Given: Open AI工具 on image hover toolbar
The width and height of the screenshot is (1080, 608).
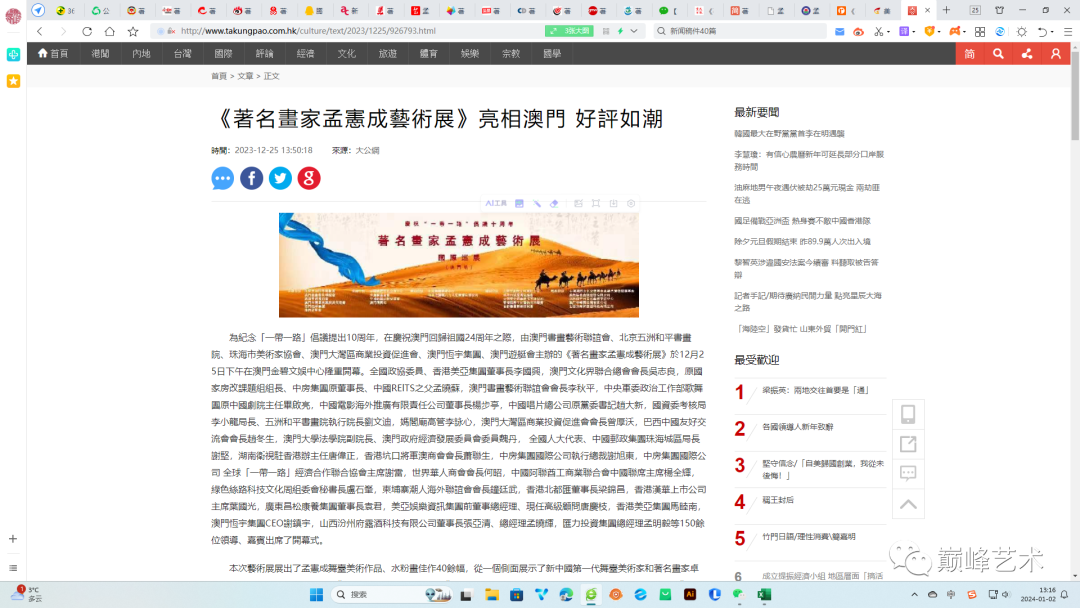Looking at the screenshot, I should coord(496,203).
